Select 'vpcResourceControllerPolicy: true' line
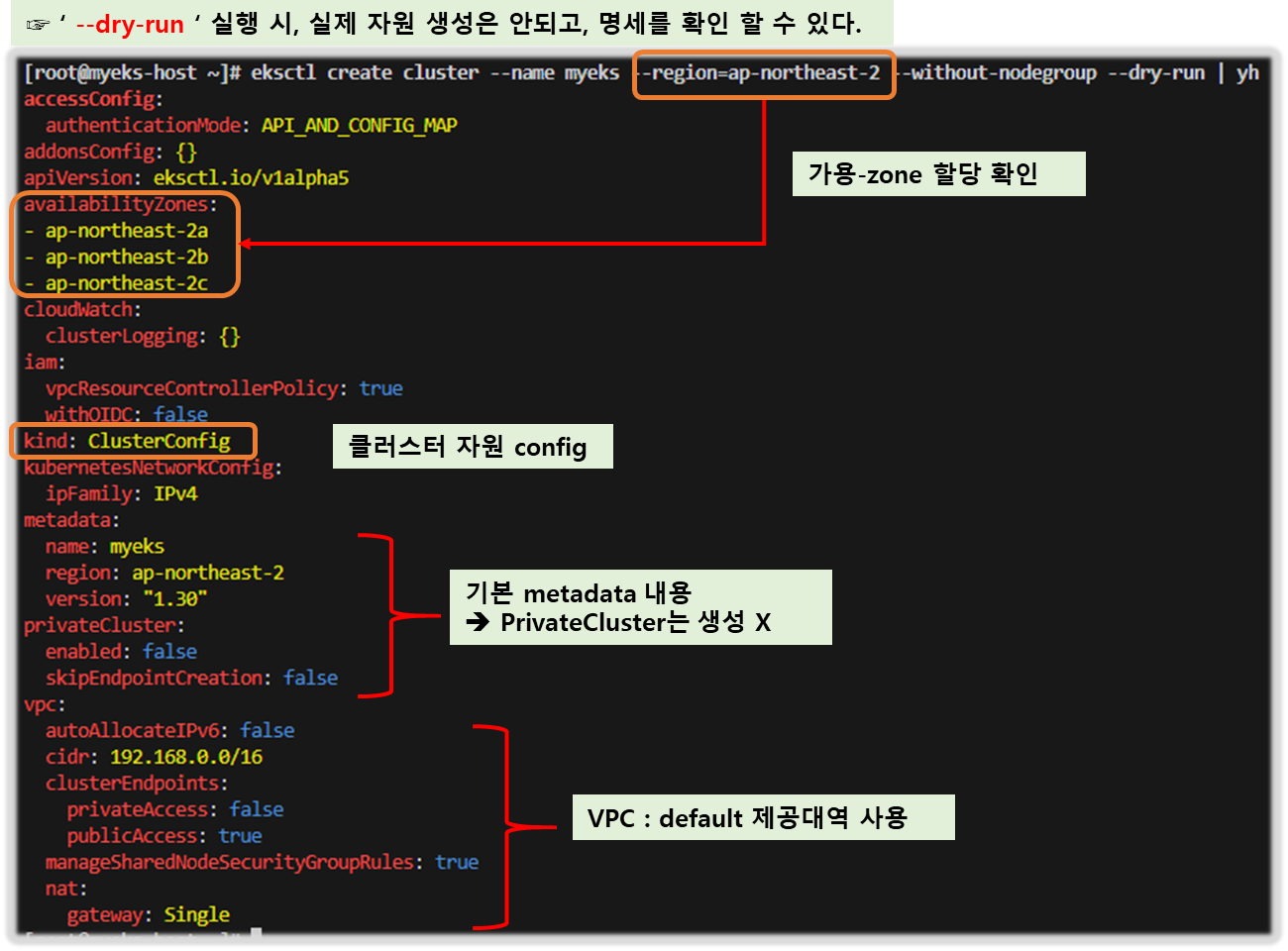 click(x=224, y=388)
